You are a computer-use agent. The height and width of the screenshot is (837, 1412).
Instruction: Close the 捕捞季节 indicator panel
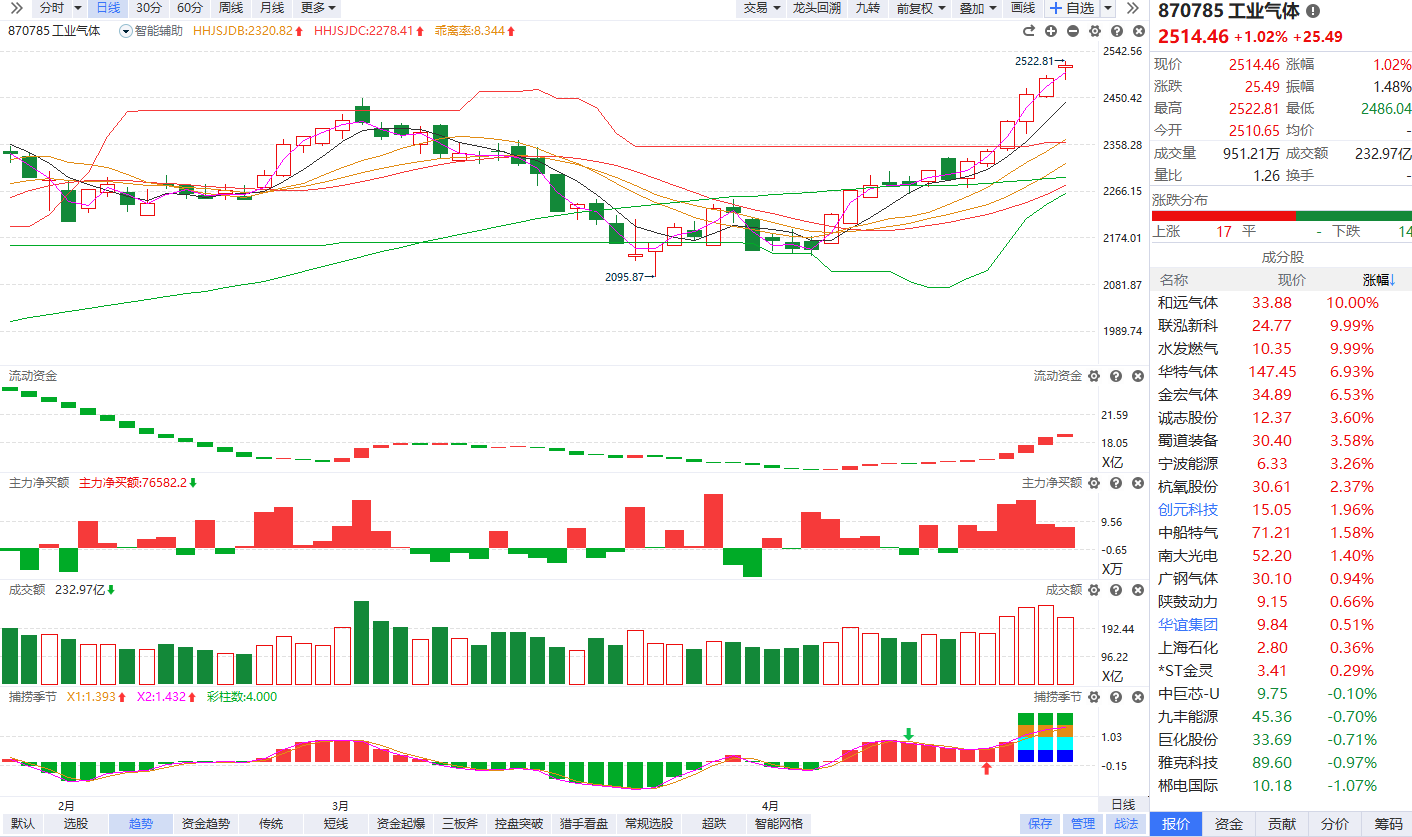(1136, 697)
